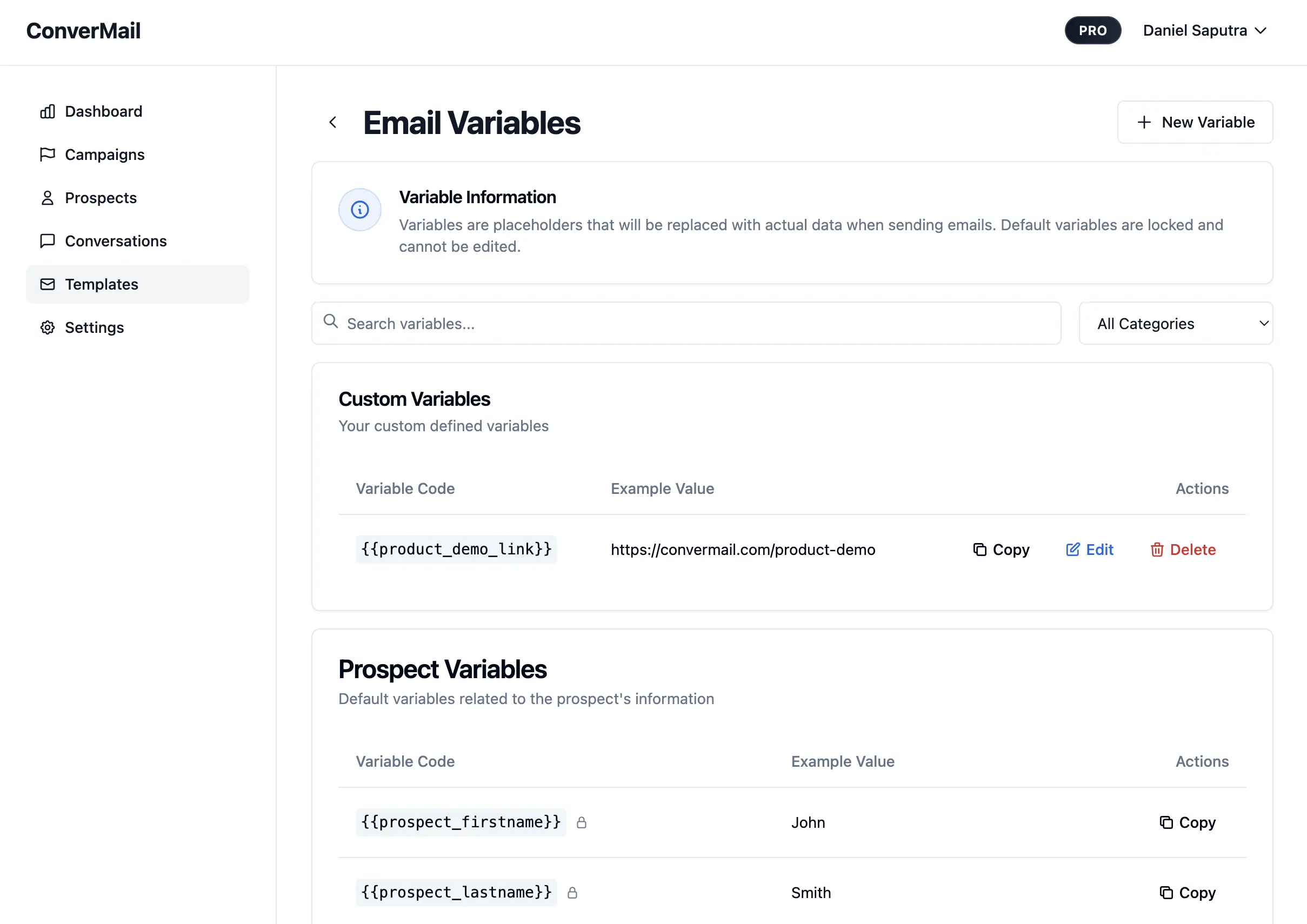Copy the product_demo_link variable

1001,550
